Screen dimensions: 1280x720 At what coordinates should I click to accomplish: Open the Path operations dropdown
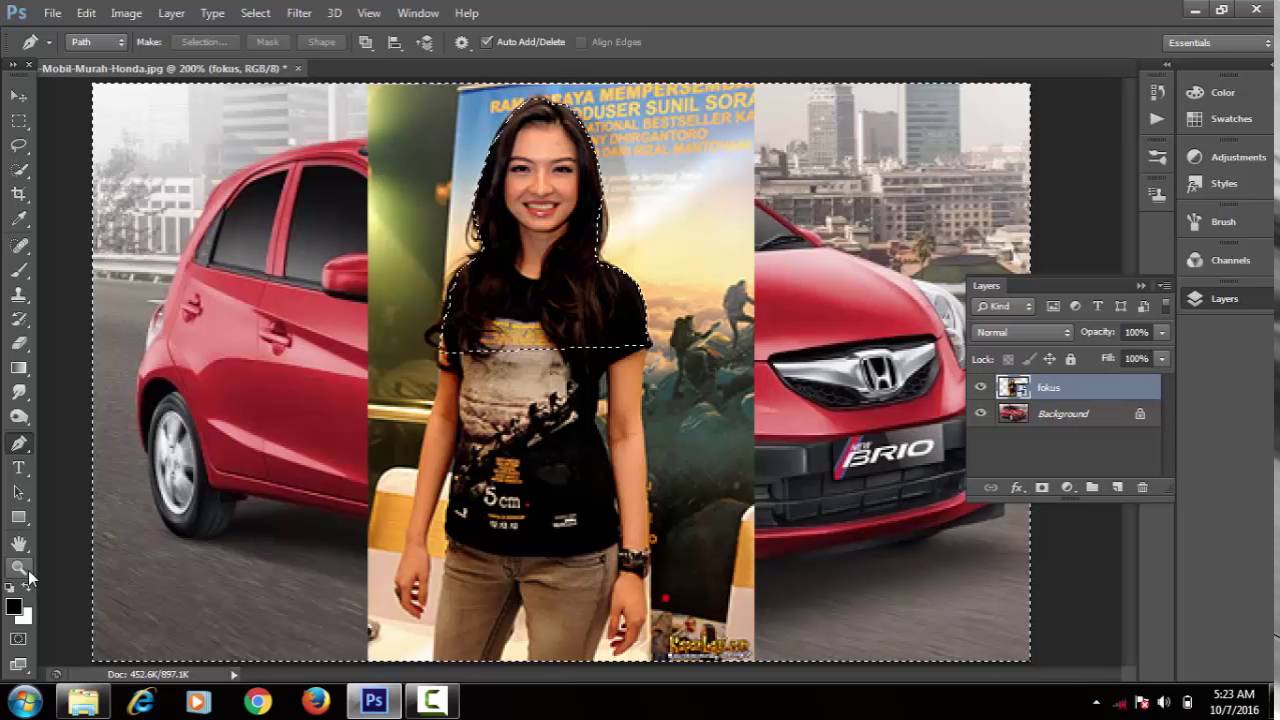click(x=366, y=42)
